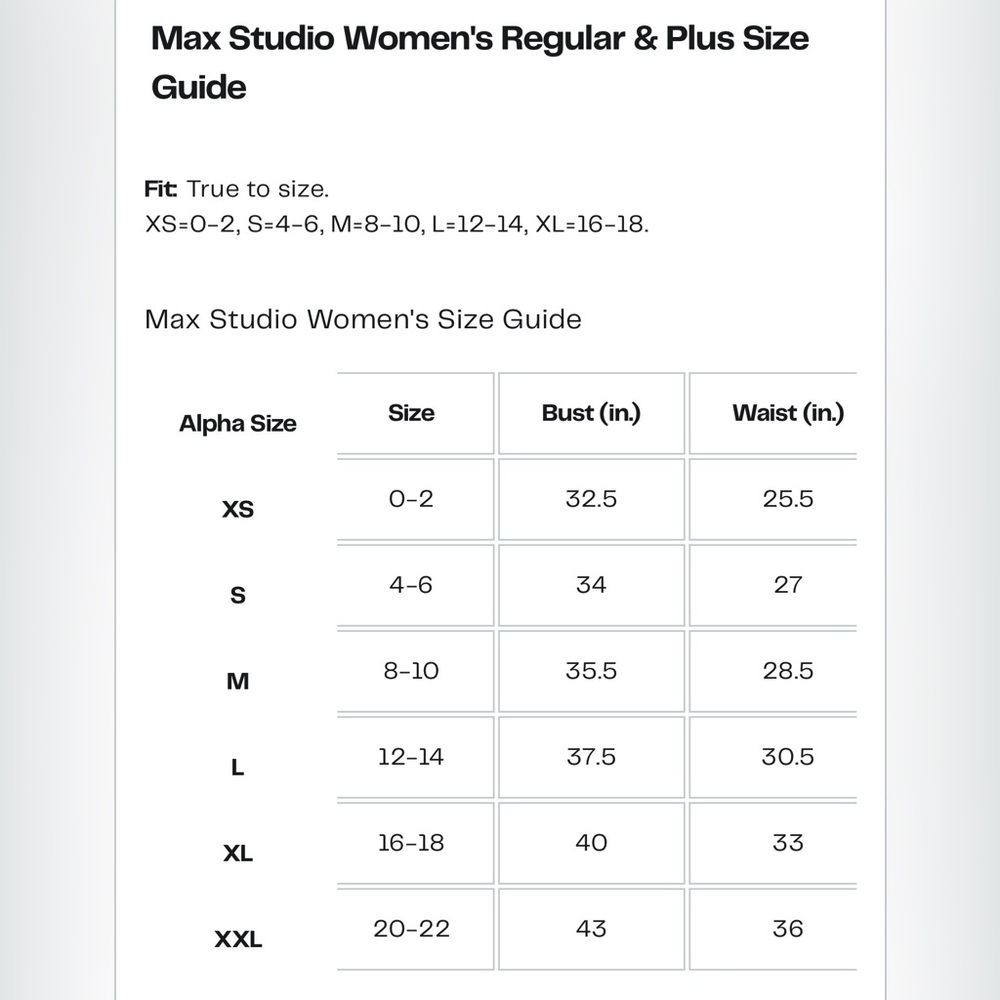Click the Bust (in.) column header
The height and width of the screenshot is (1000, 1000).
pyautogui.click(x=591, y=413)
